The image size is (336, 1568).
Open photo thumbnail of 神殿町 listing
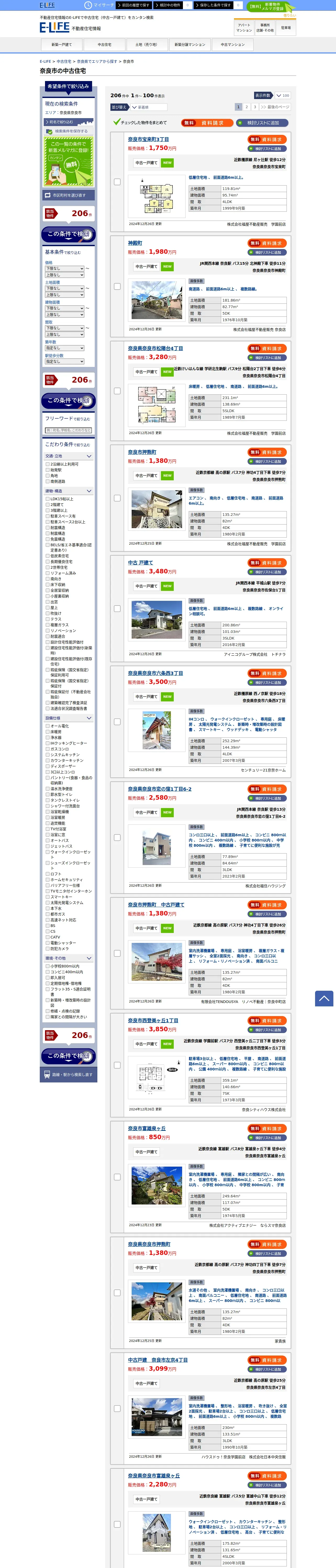[157, 300]
